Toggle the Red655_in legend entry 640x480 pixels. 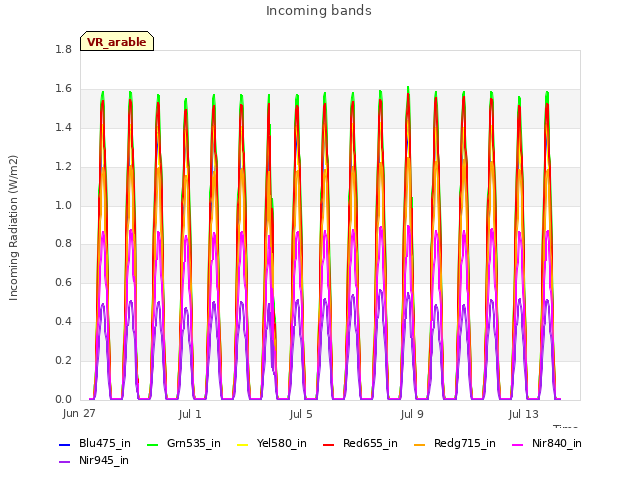[360, 444]
